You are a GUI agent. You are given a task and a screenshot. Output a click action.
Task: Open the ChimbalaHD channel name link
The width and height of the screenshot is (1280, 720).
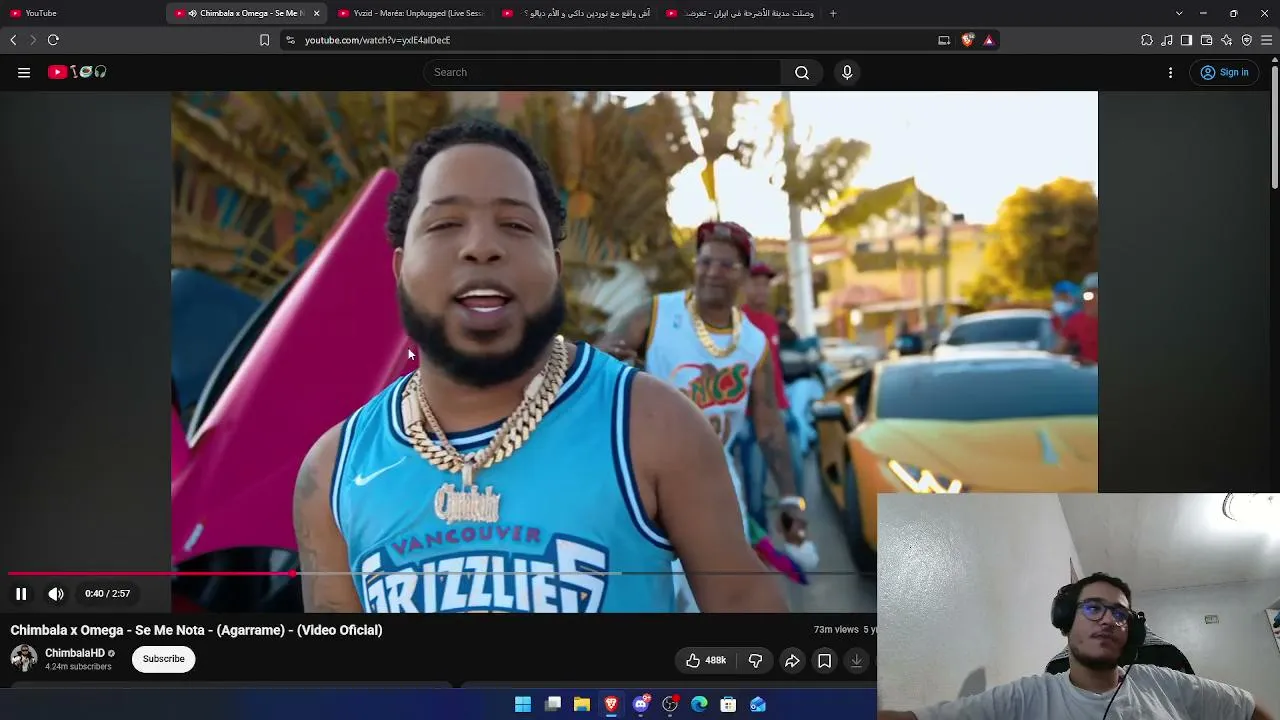(x=75, y=653)
